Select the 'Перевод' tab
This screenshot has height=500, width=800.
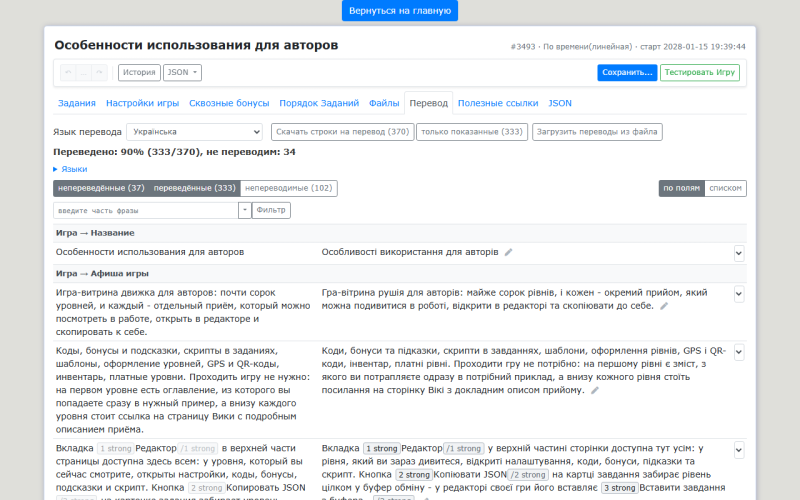coord(429,103)
